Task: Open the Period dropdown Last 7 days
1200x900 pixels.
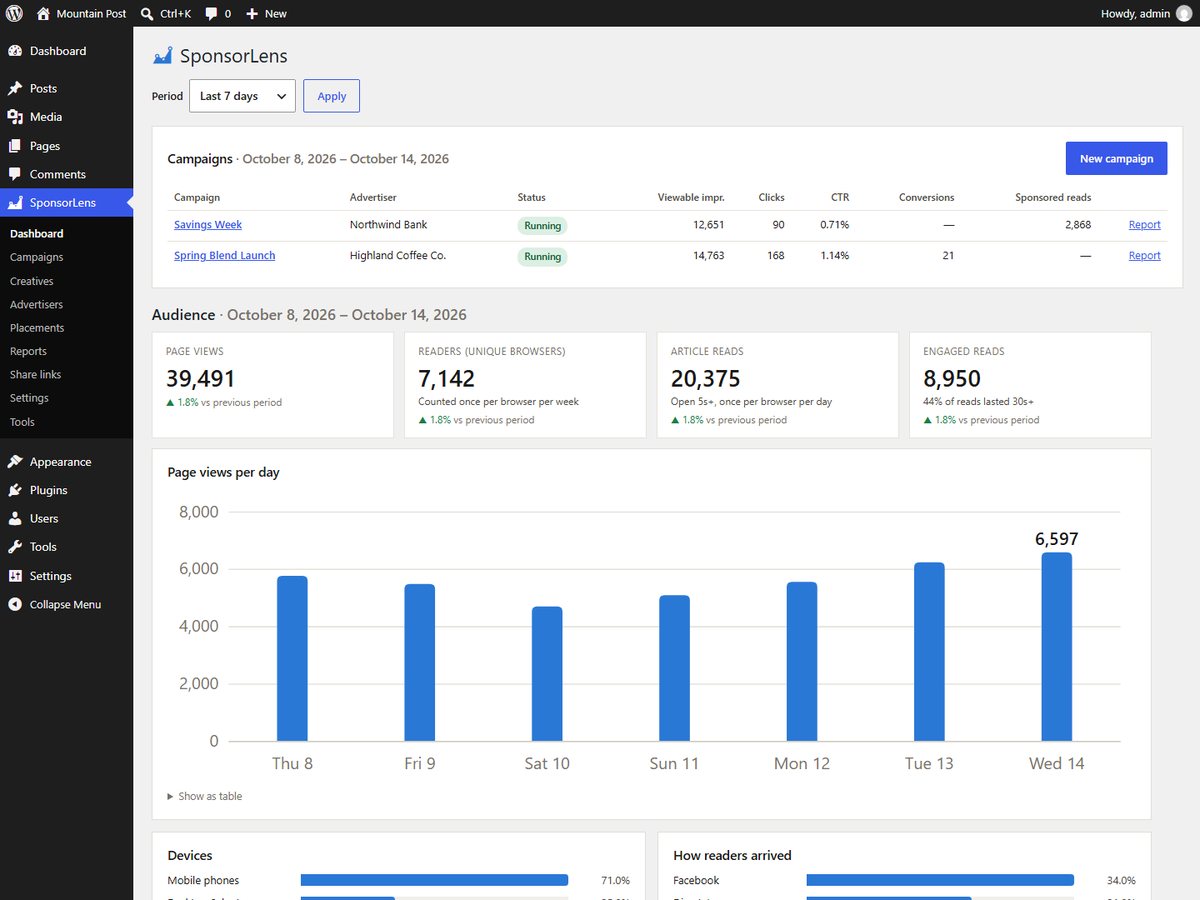Action: (x=242, y=96)
